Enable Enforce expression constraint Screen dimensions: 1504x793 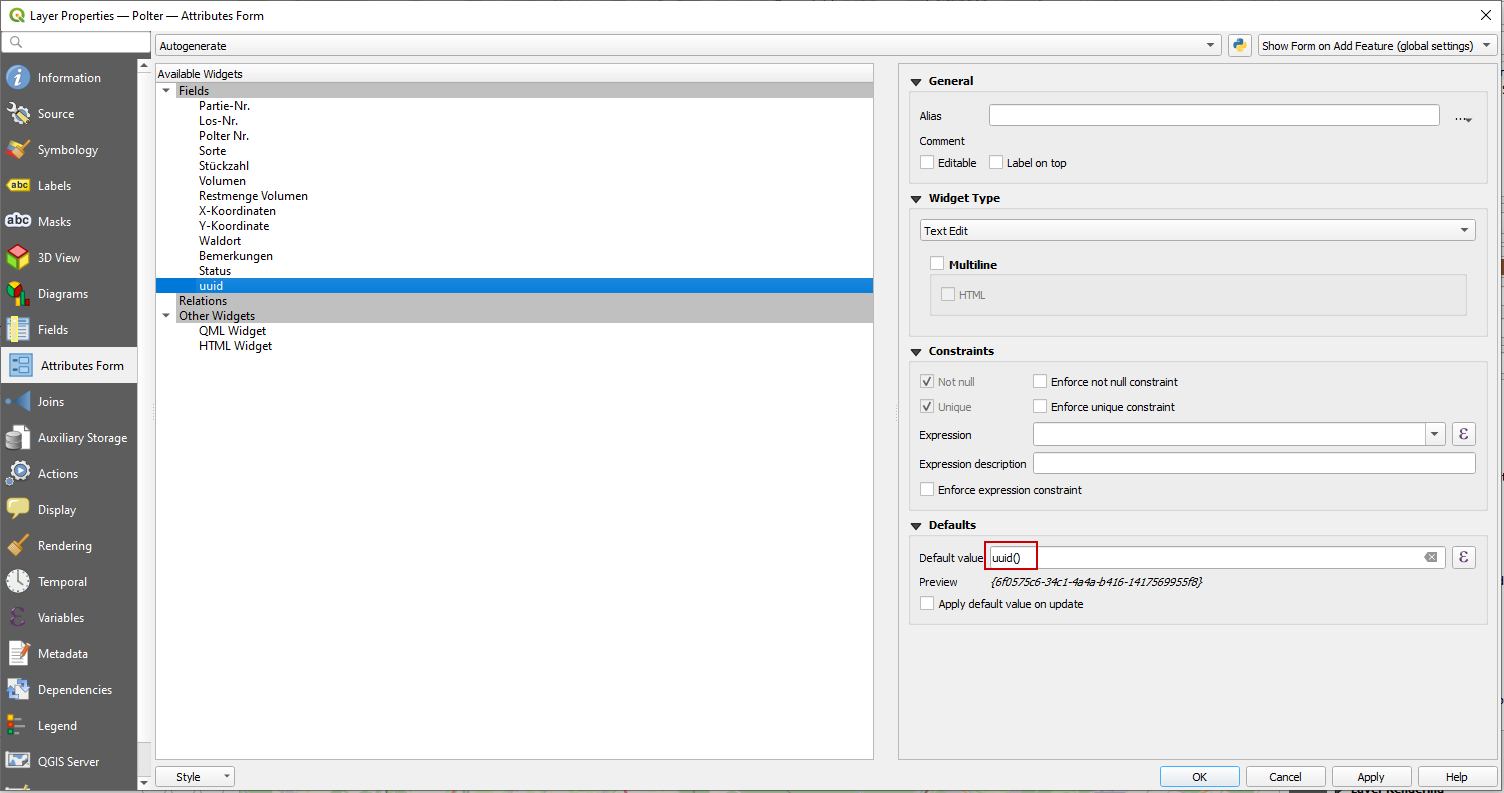click(x=927, y=490)
